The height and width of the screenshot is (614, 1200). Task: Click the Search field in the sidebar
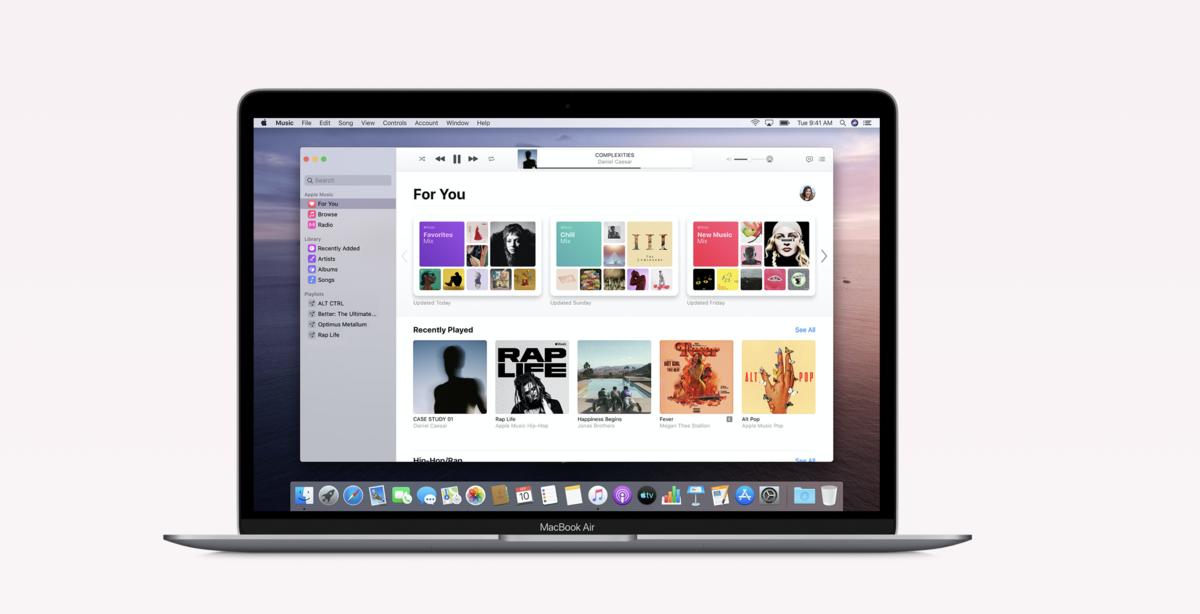(x=348, y=181)
